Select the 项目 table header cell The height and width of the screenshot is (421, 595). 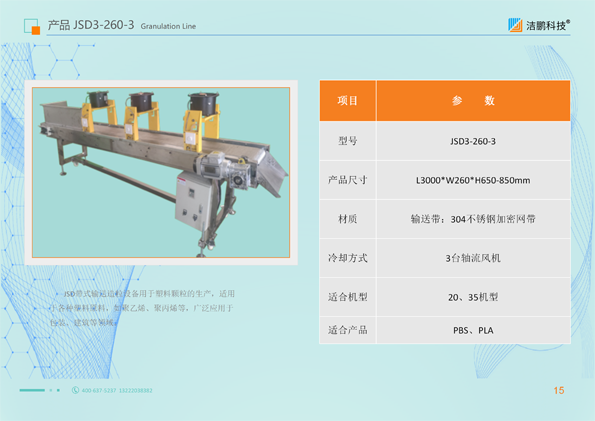tap(348, 101)
